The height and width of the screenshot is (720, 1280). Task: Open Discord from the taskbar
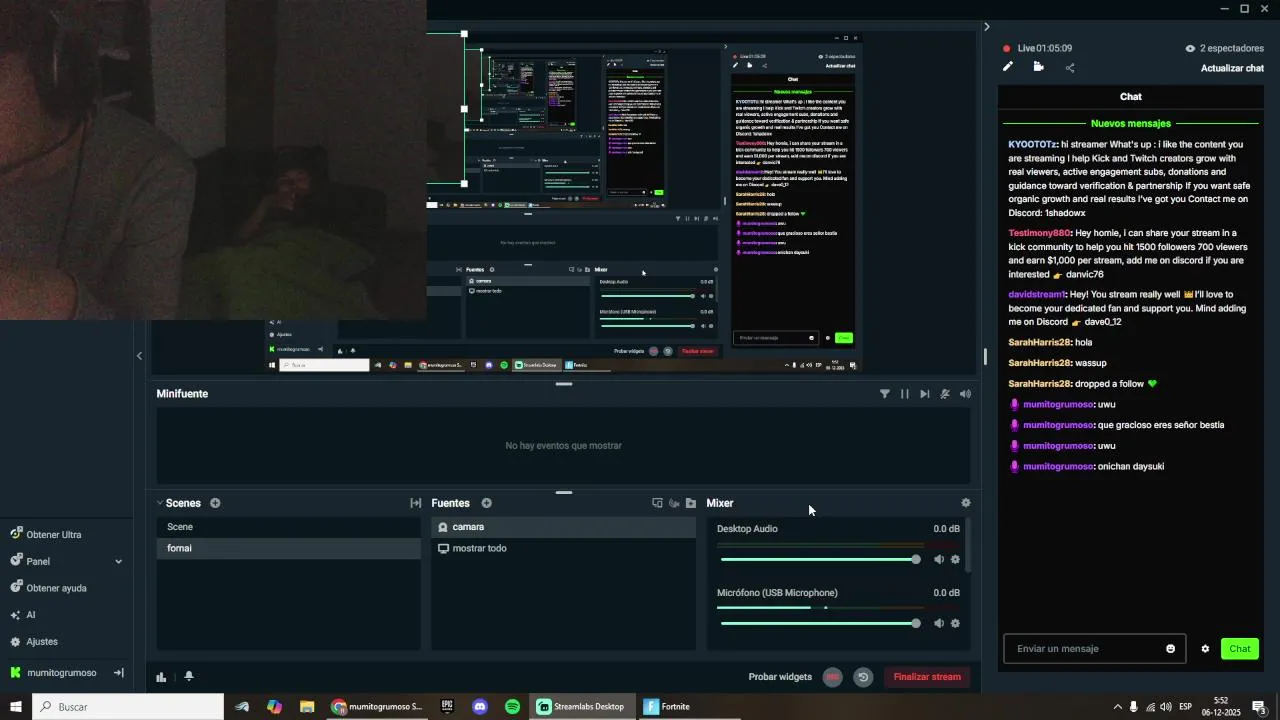pyautogui.click(x=480, y=707)
